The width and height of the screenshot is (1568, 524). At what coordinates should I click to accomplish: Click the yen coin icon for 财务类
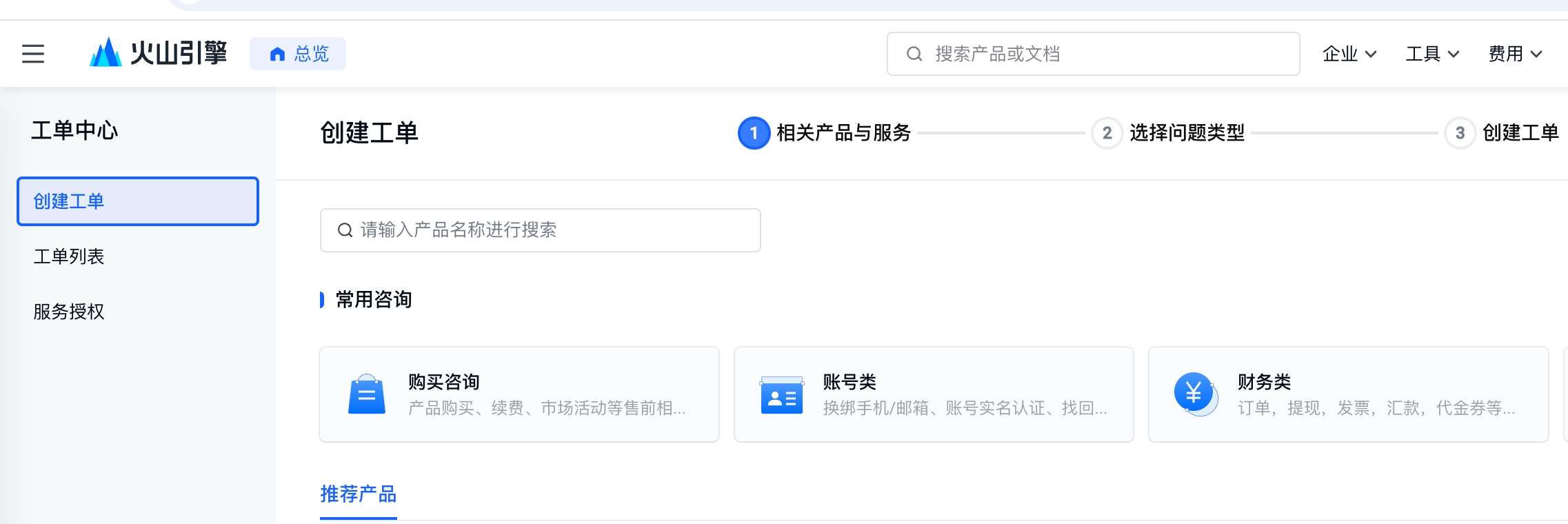[x=1196, y=394]
